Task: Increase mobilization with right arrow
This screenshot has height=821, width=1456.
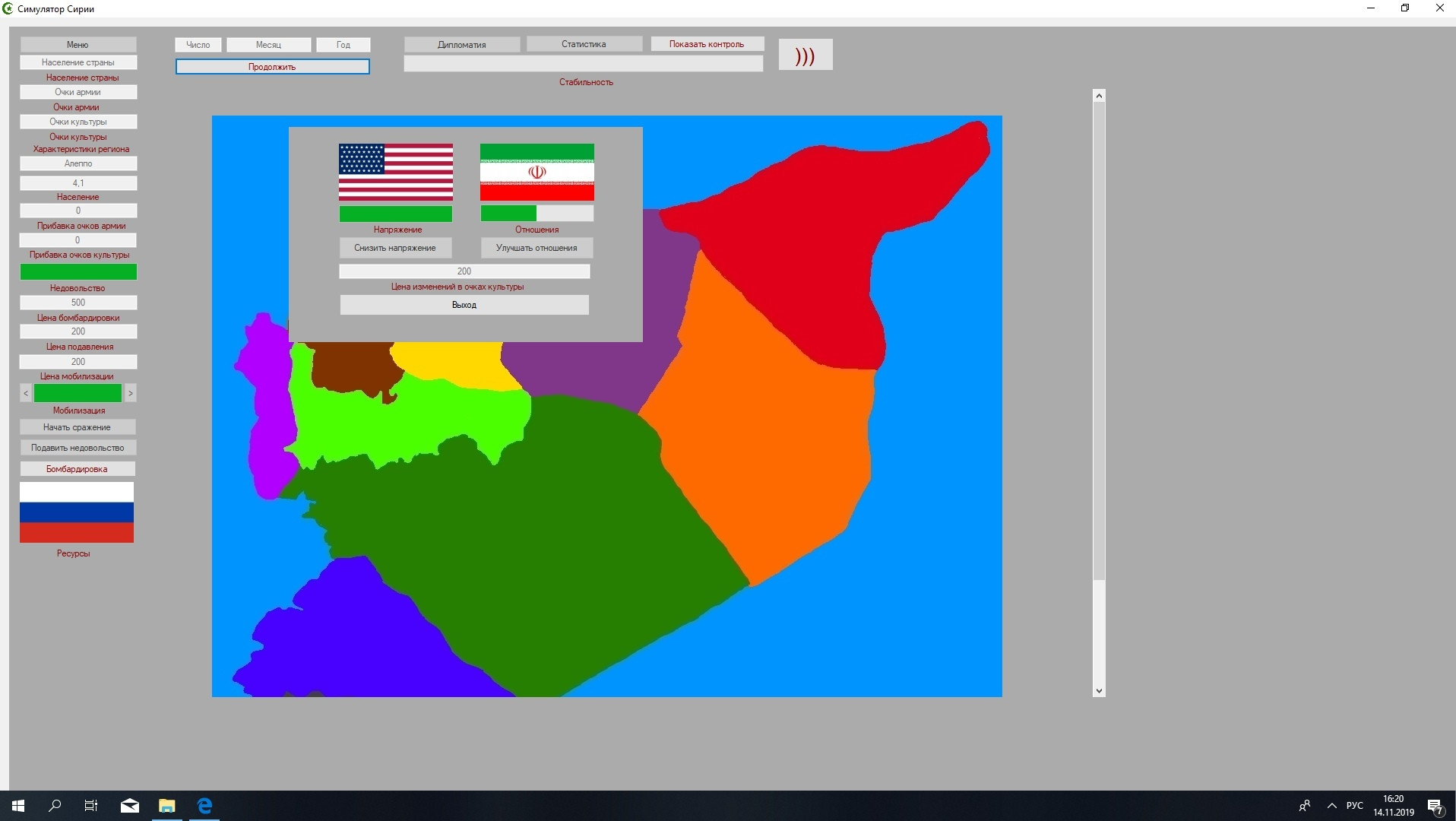Action: (x=131, y=393)
